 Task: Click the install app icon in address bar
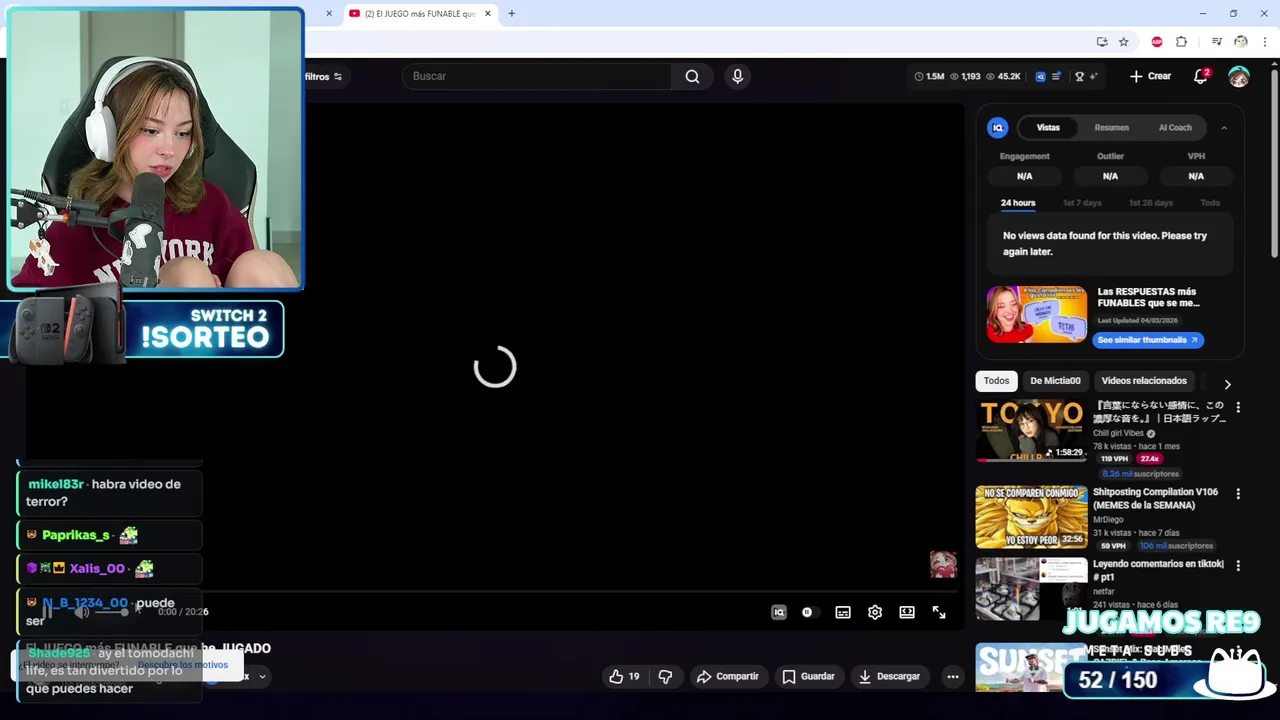(1102, 42)
